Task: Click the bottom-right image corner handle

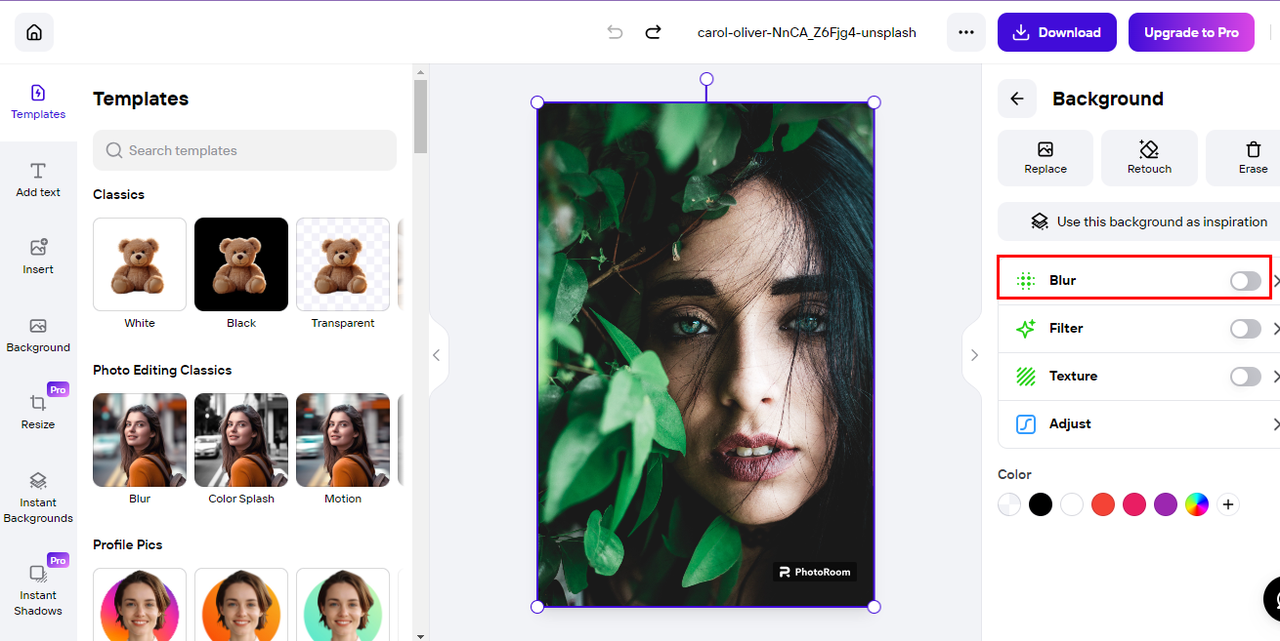Action: point(874,606)
